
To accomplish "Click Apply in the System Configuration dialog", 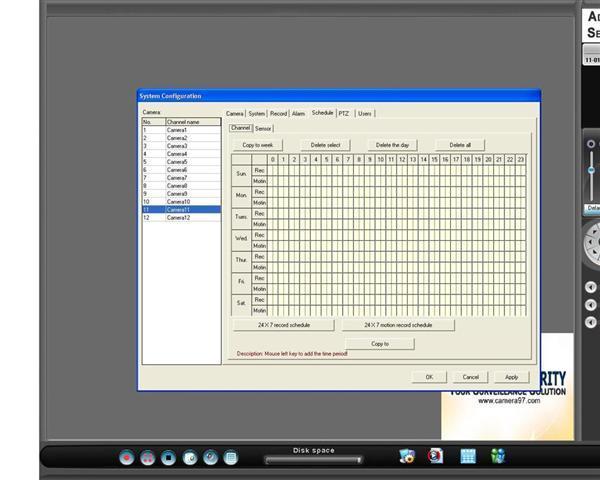I will 511,377.
